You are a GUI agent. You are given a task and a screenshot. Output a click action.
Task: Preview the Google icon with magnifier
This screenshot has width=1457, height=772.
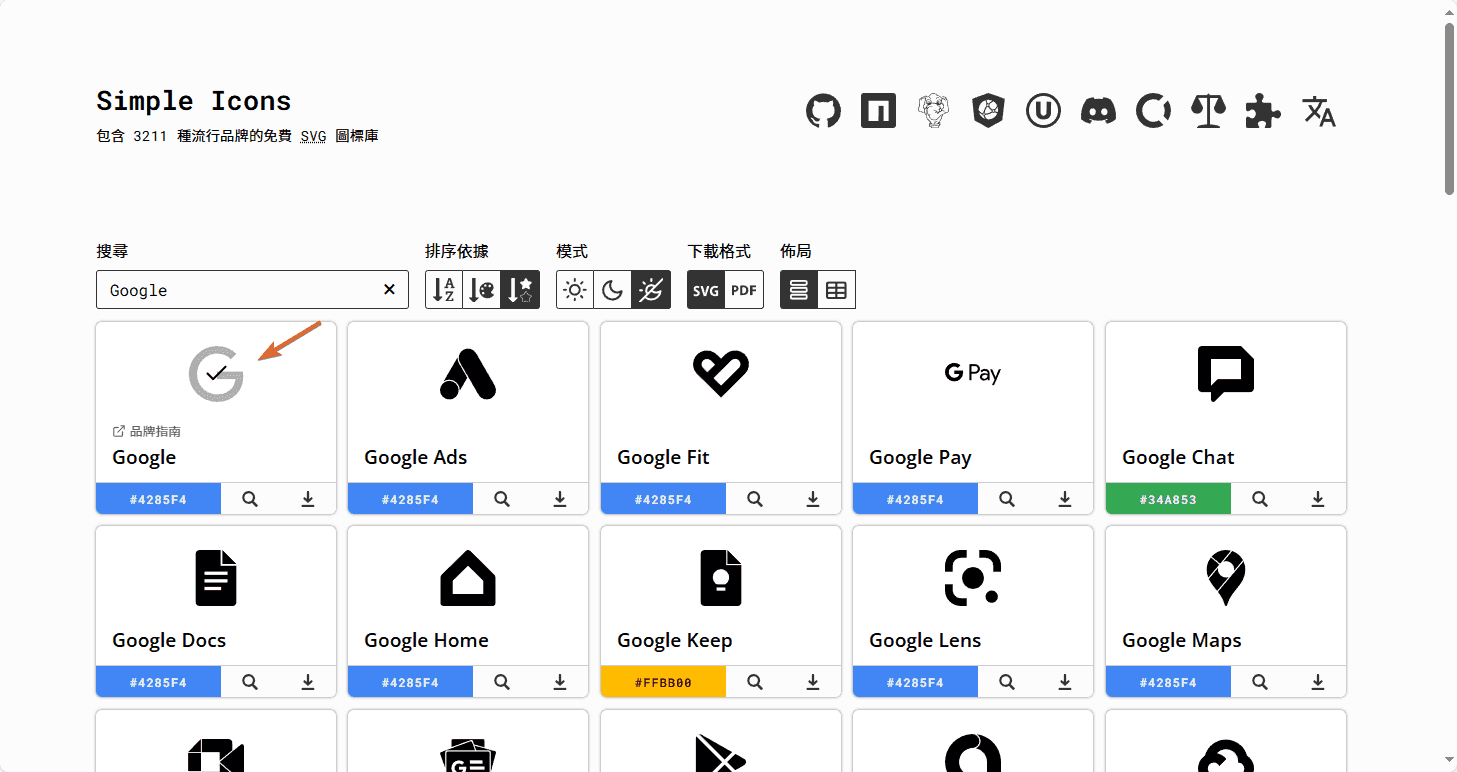pos(250,499)
